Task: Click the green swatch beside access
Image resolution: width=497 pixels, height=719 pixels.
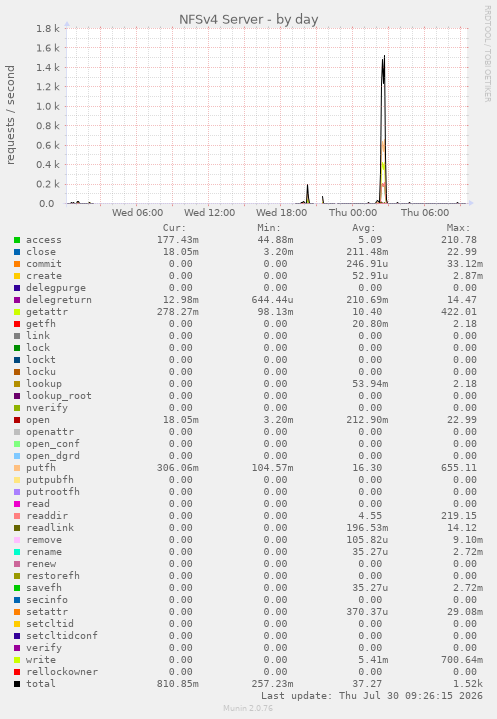Action: click(x=17, y=240)
